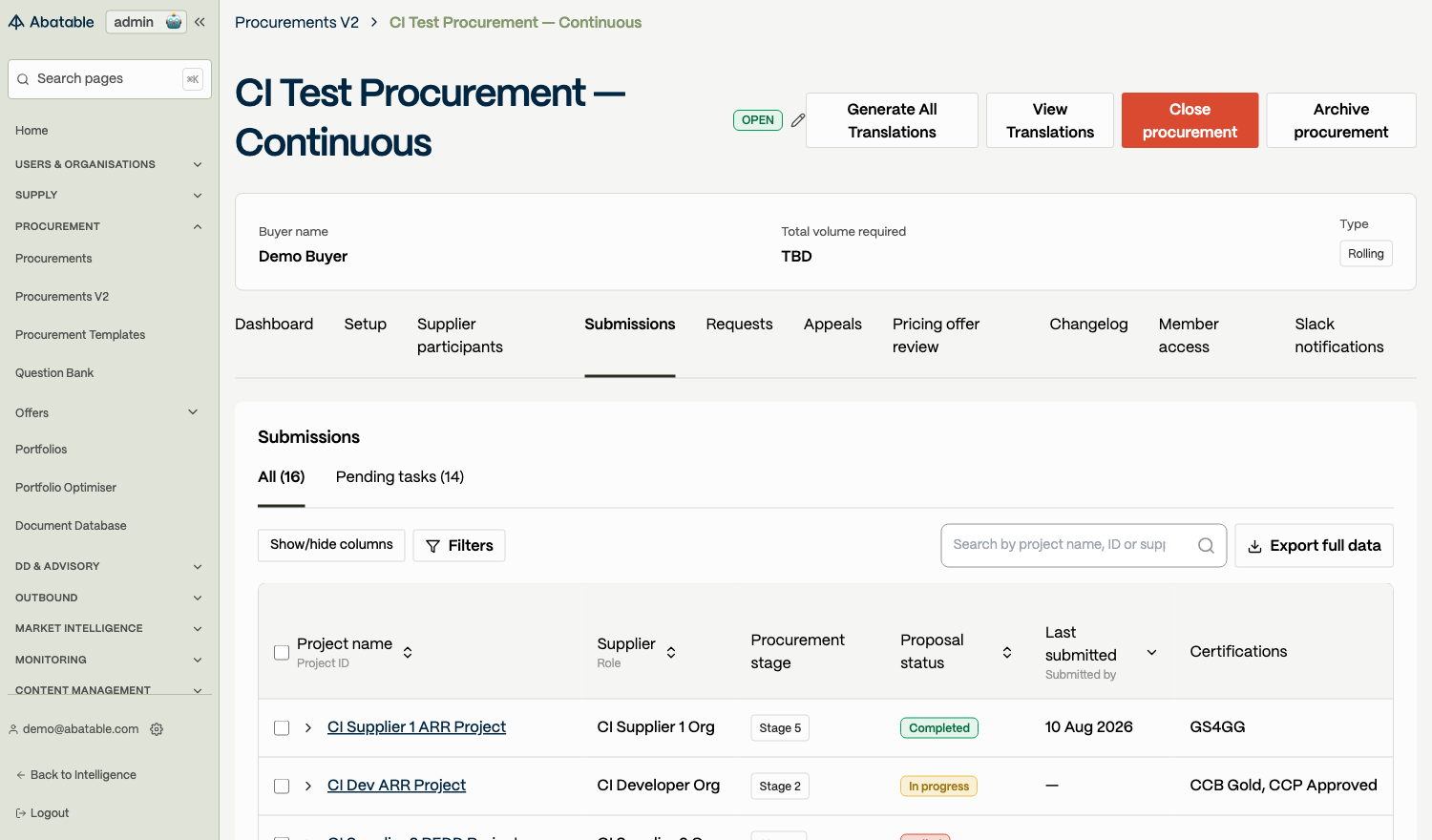1432x840 pixels.
Task: Open Document Database in sidebar
Action: pyautogui.click(x=71, y=526)
